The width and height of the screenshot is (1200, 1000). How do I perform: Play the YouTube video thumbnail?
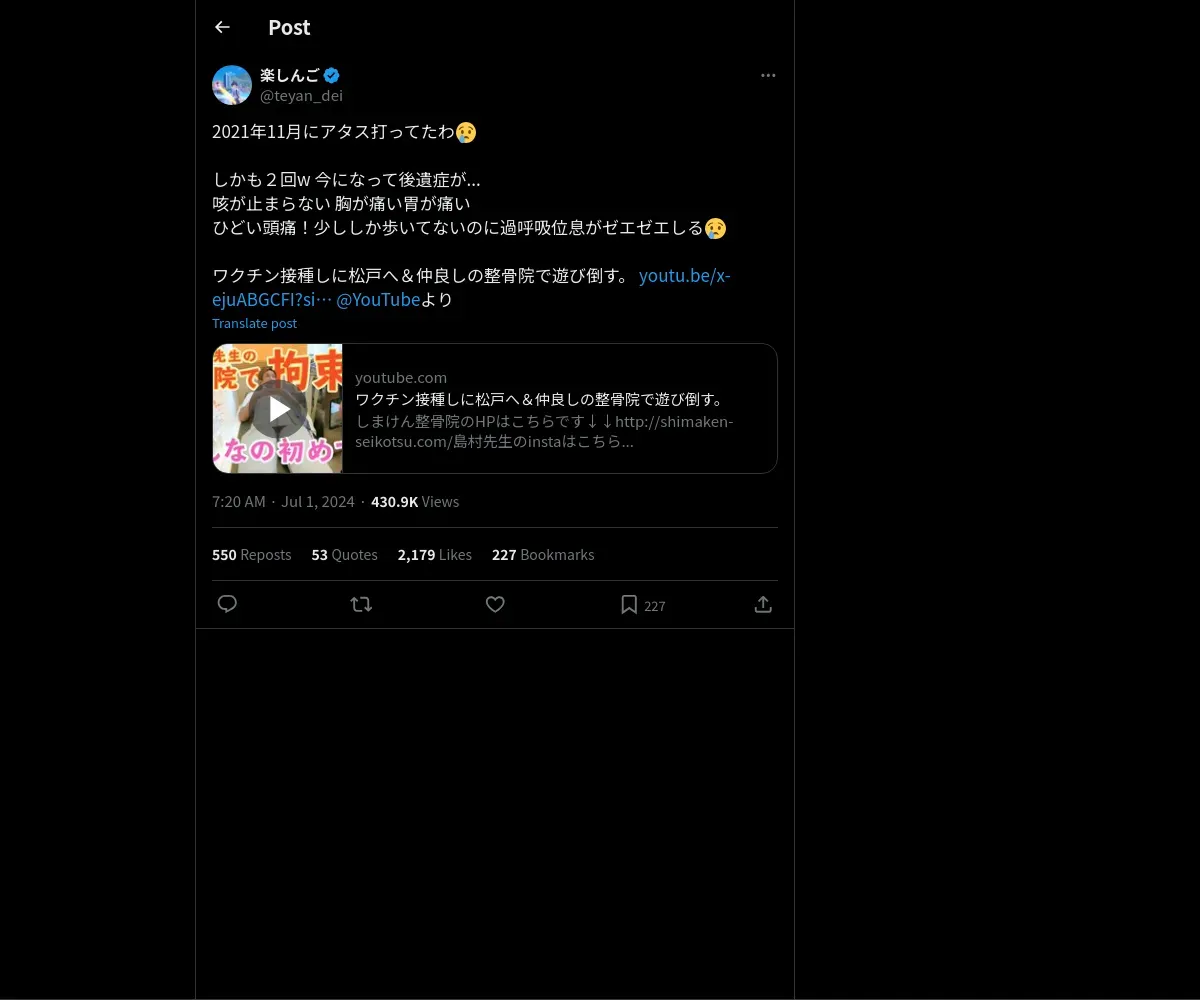coord(278,408)
